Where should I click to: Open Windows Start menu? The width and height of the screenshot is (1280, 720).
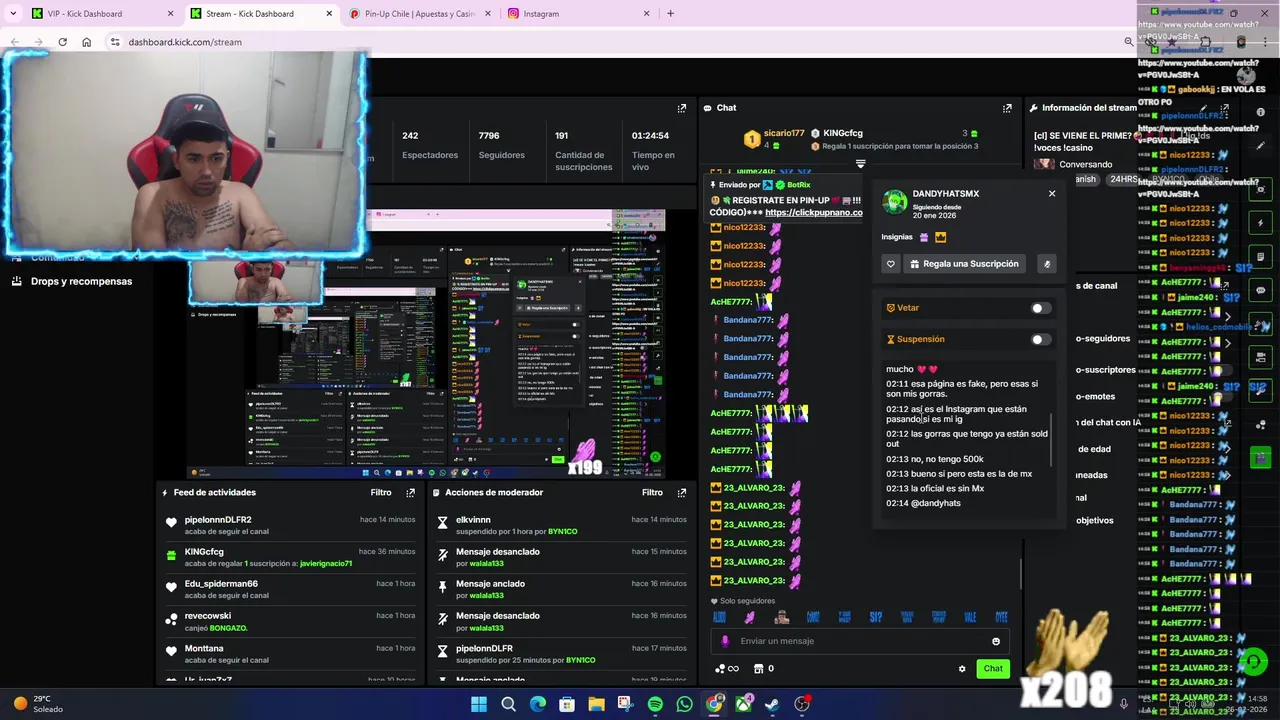pyautogui.click(x=479, y=704)
